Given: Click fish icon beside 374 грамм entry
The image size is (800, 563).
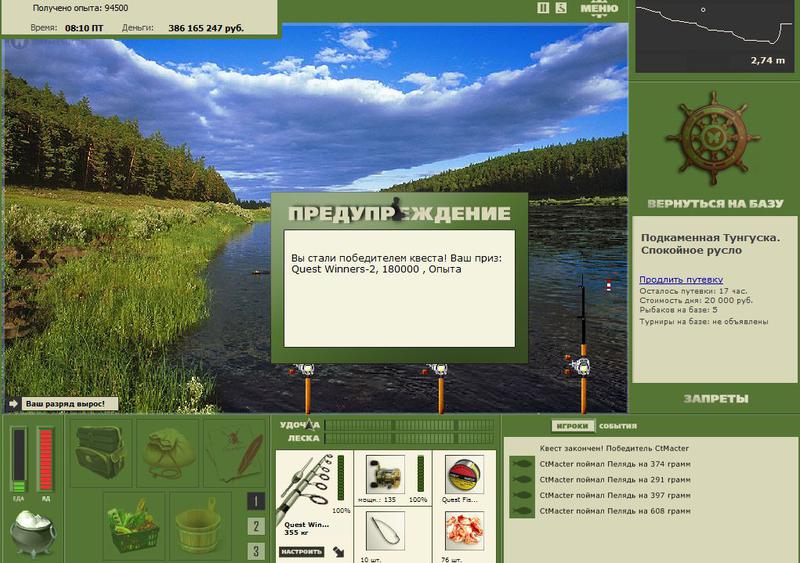Looking at the screenshot, I should click(x=522, y=464).
